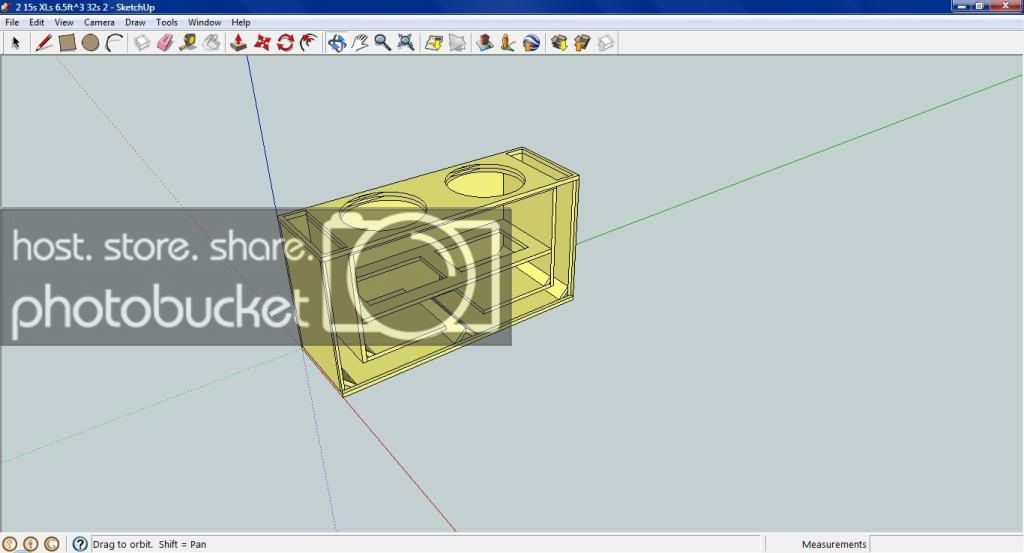The width and height of the screenshot is (1024, 553).
Task: Click the Place Model icon
Action: [x=485, y=43]
